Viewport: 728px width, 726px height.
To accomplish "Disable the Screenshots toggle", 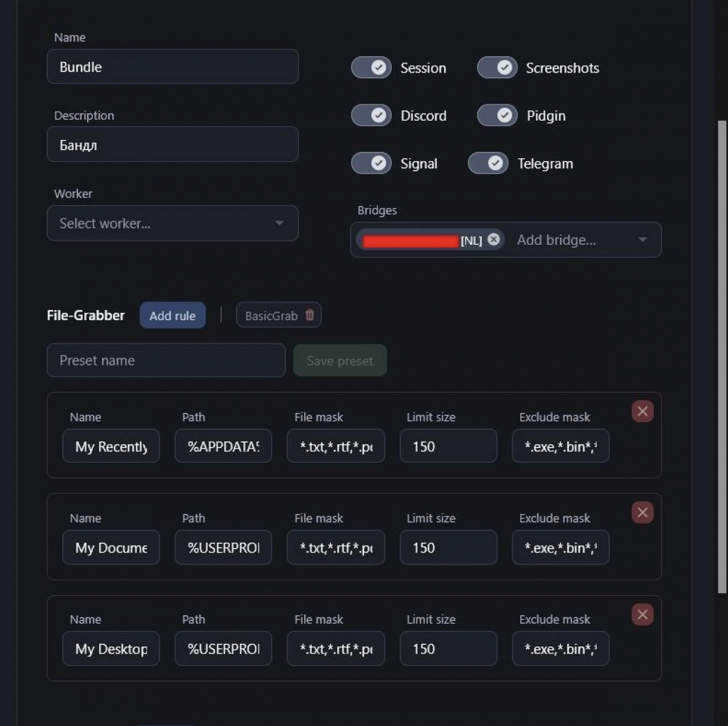I will pos(497,68).
